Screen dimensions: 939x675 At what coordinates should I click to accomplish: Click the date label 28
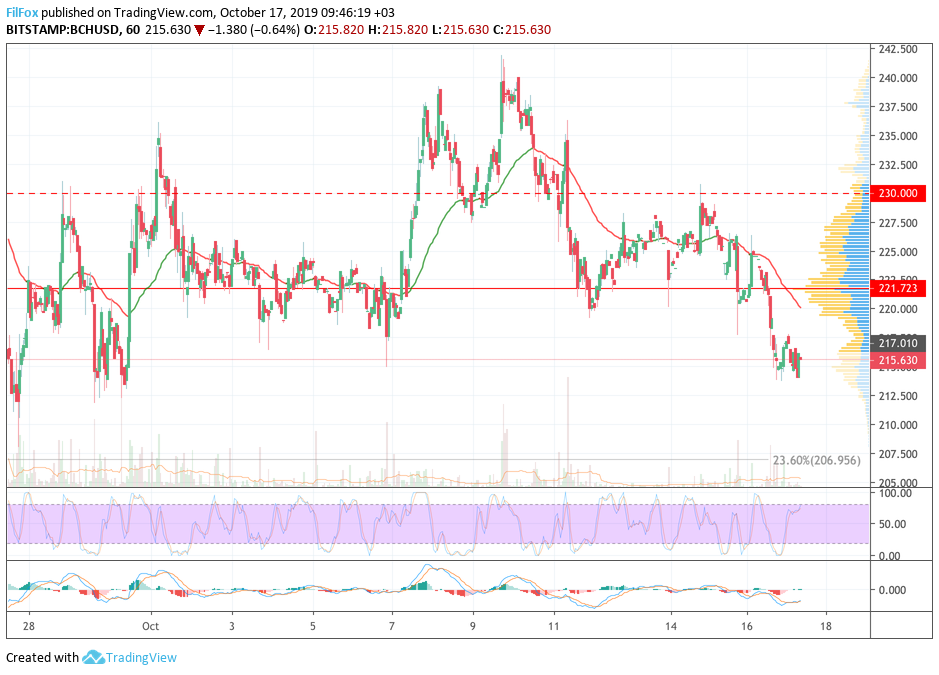click(x=28, y=626)
